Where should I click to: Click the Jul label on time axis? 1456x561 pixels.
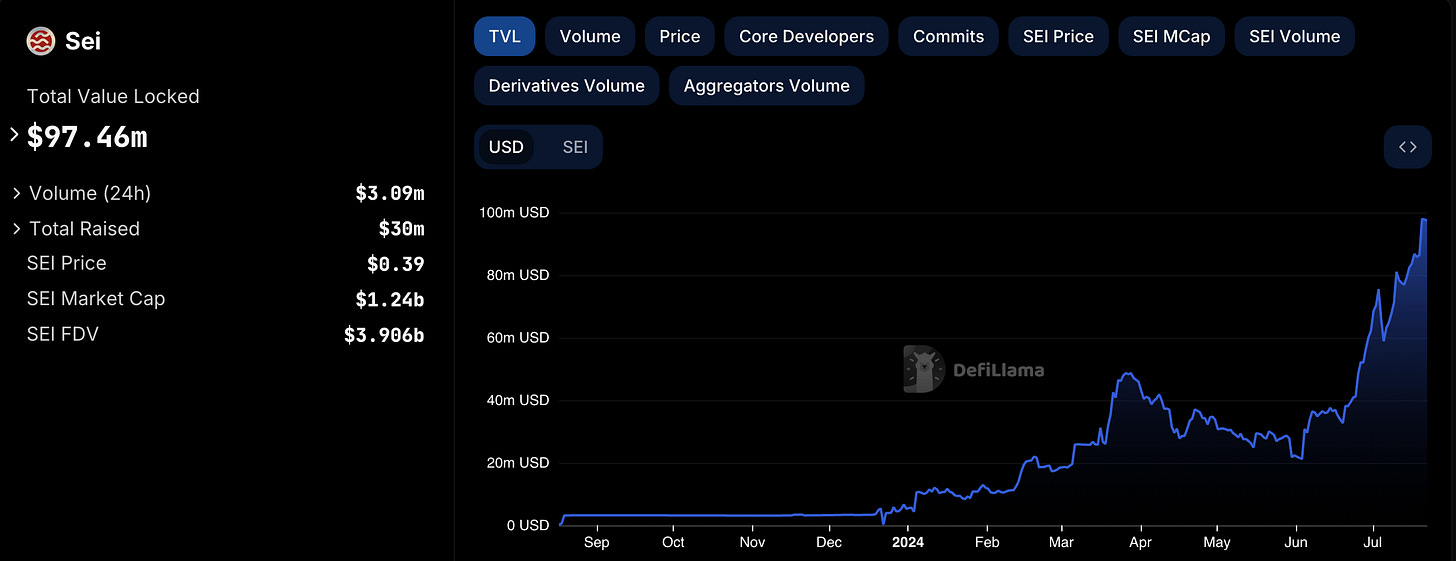[1373, 542]
